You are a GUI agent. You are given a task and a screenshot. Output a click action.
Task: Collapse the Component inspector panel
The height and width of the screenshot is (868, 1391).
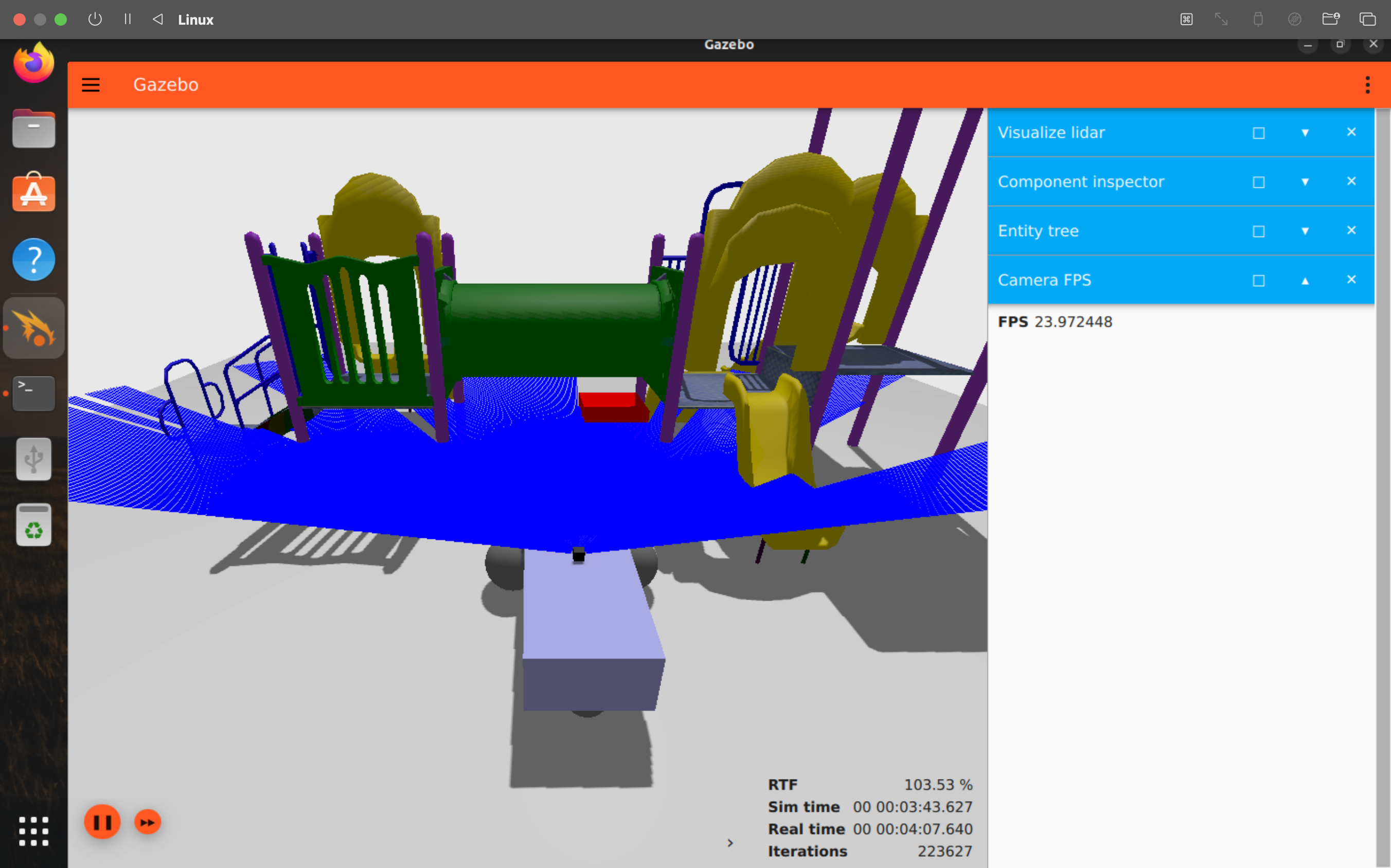point(1305,182)
